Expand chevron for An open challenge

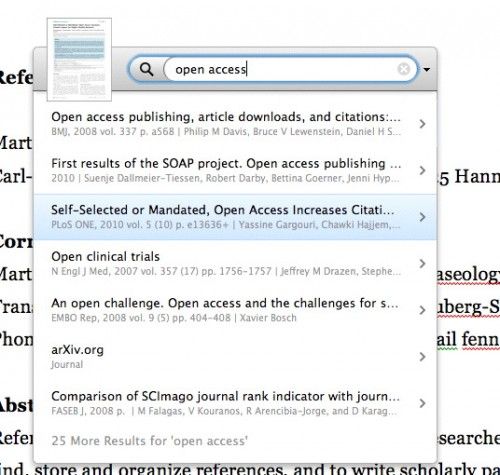click(x=422, y=310)
